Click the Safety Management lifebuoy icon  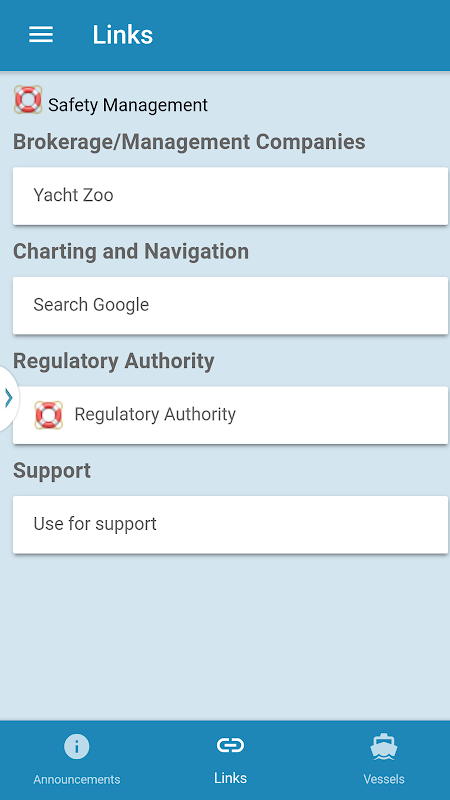(x=28, y=99)
